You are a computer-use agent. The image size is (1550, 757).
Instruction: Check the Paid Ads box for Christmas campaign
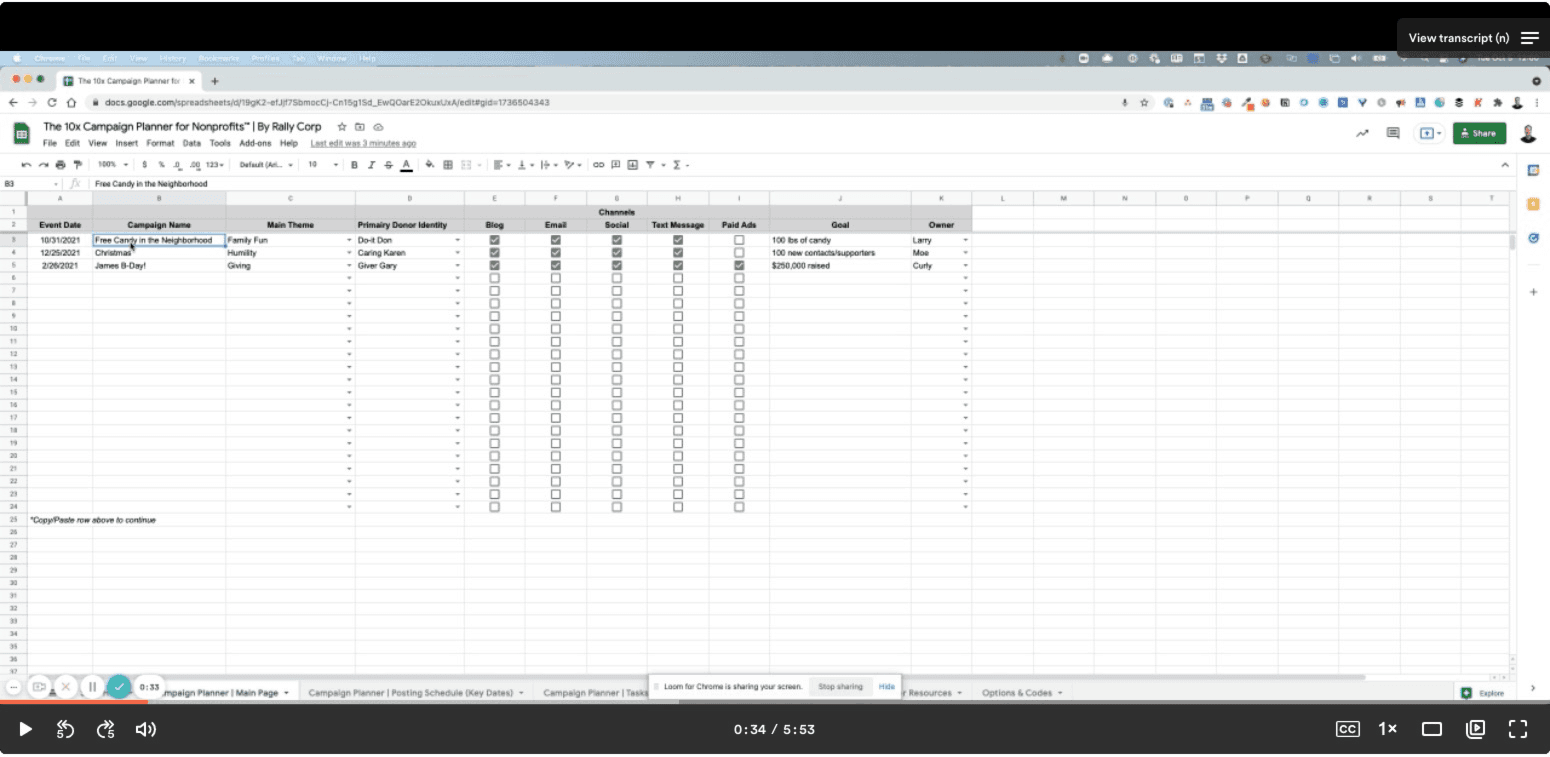(x=738, y=252)
